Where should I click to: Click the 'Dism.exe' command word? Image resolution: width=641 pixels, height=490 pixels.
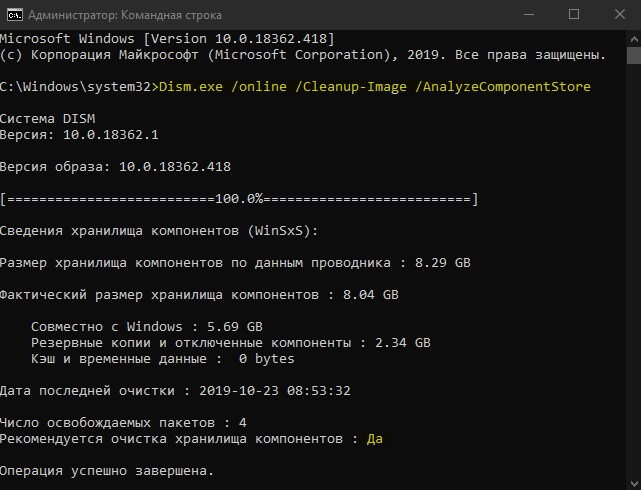tap(191, 87)
